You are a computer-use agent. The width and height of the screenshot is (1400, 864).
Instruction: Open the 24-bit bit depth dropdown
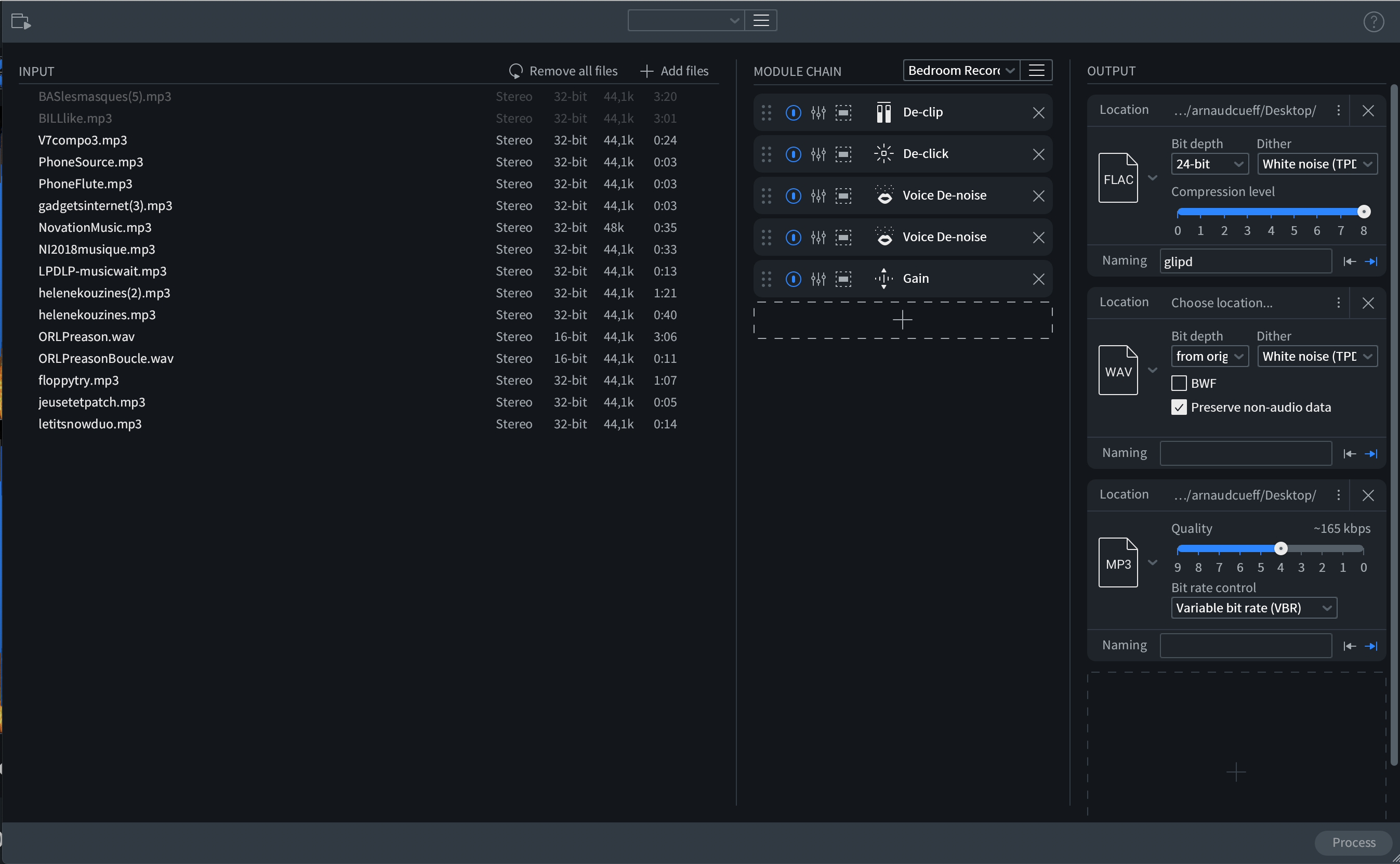coord(1209,163)
